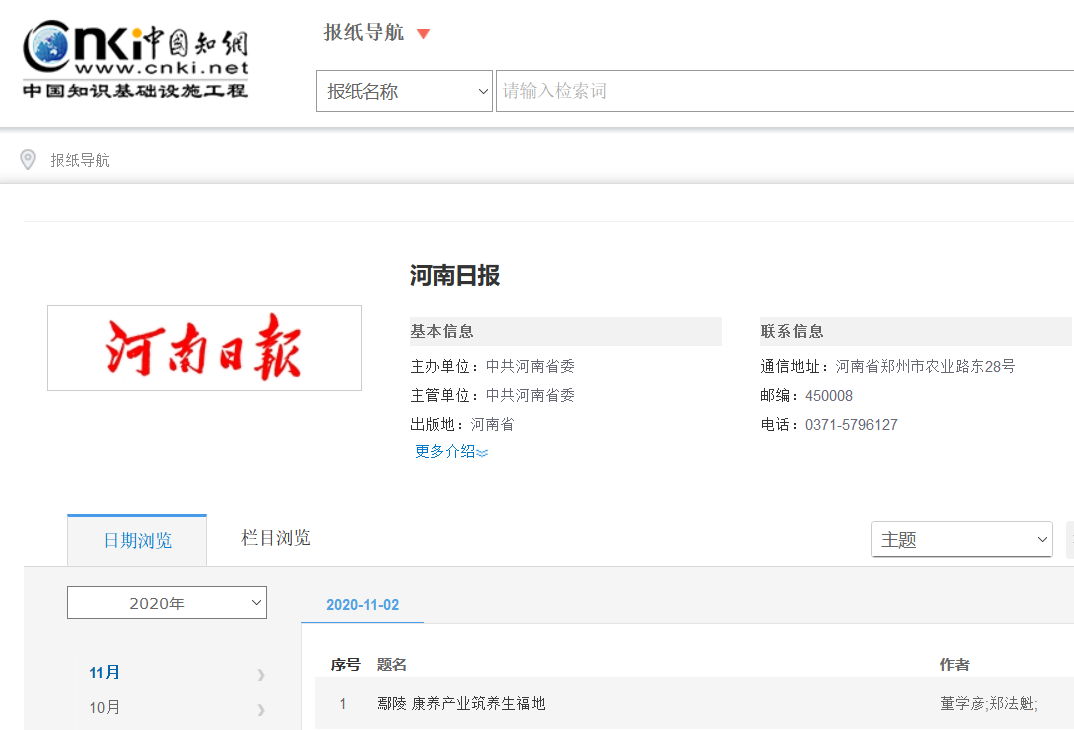Viewport: 1074px width, 730px height.
Task: Switch to the 日期浏览 tab
Action: coord(137,540)
